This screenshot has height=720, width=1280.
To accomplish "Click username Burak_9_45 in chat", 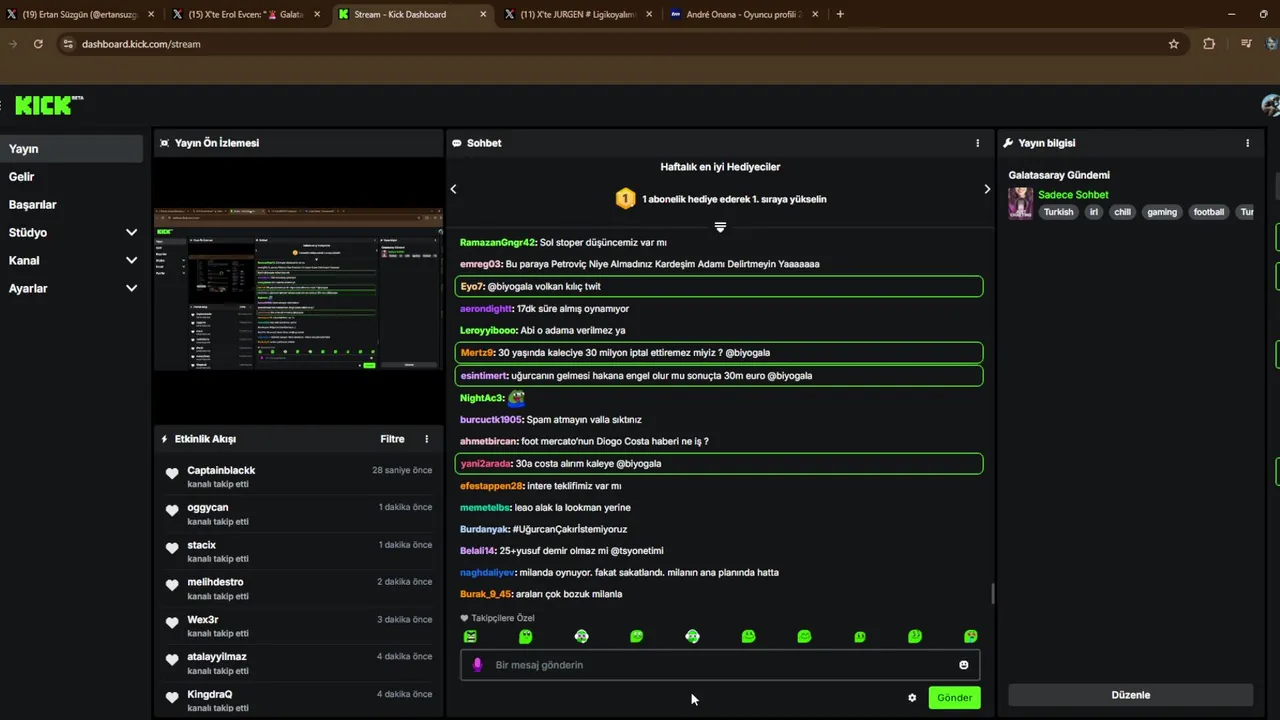I will 486,594.
